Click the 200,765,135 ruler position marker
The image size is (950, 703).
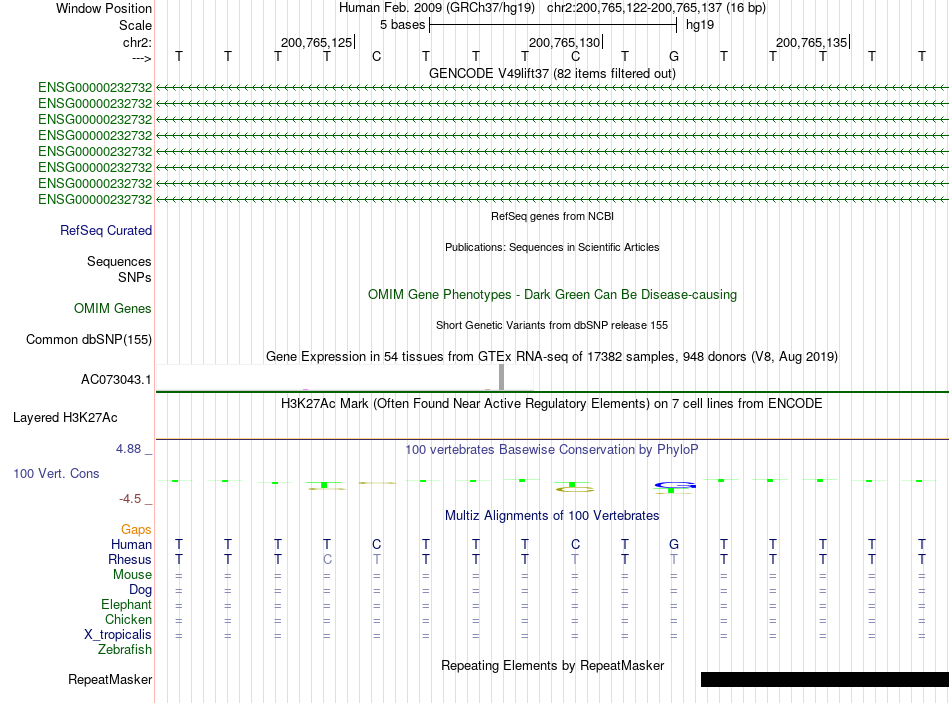[x=812, y=42]
